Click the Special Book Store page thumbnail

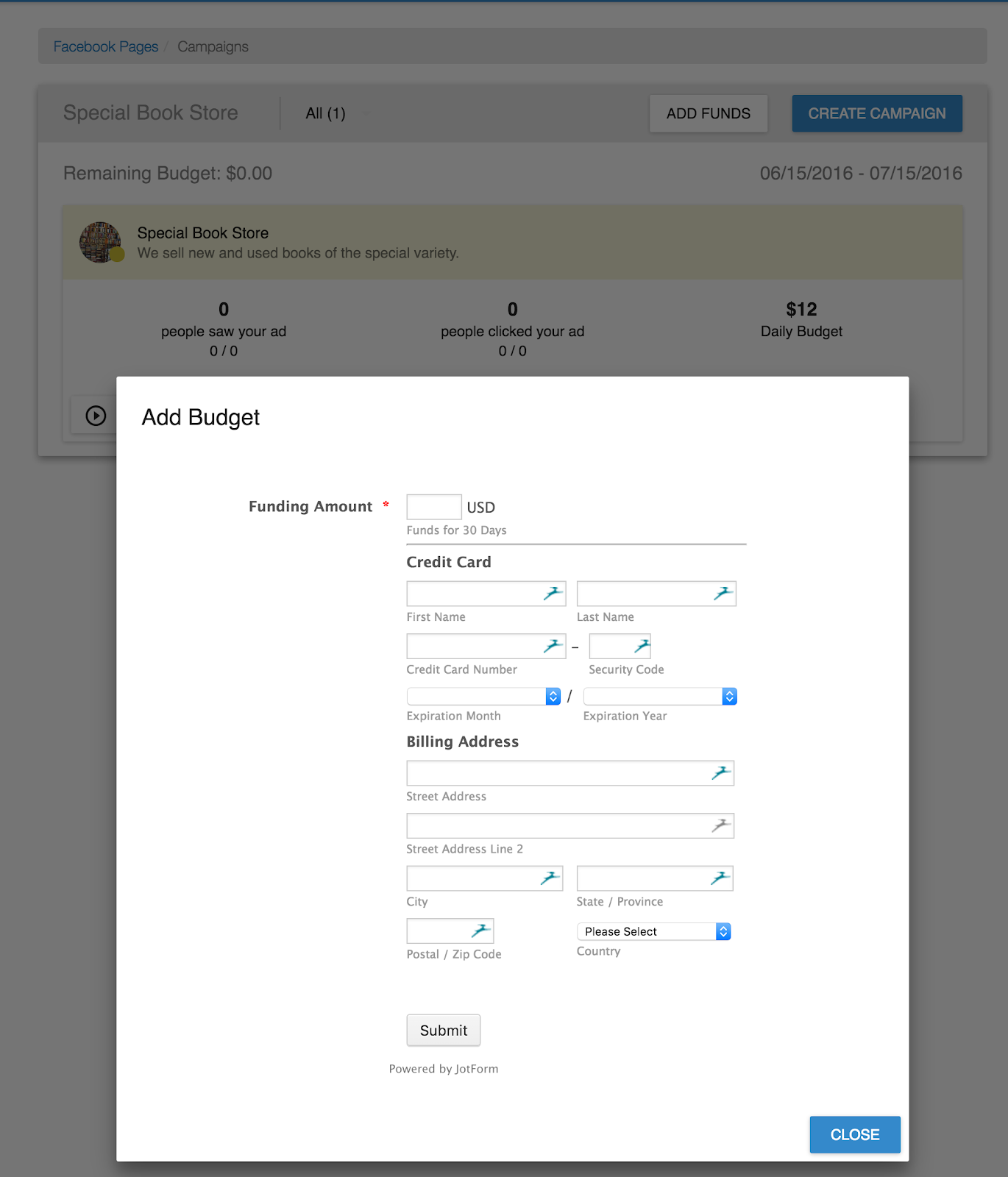(x=101, y=242)
